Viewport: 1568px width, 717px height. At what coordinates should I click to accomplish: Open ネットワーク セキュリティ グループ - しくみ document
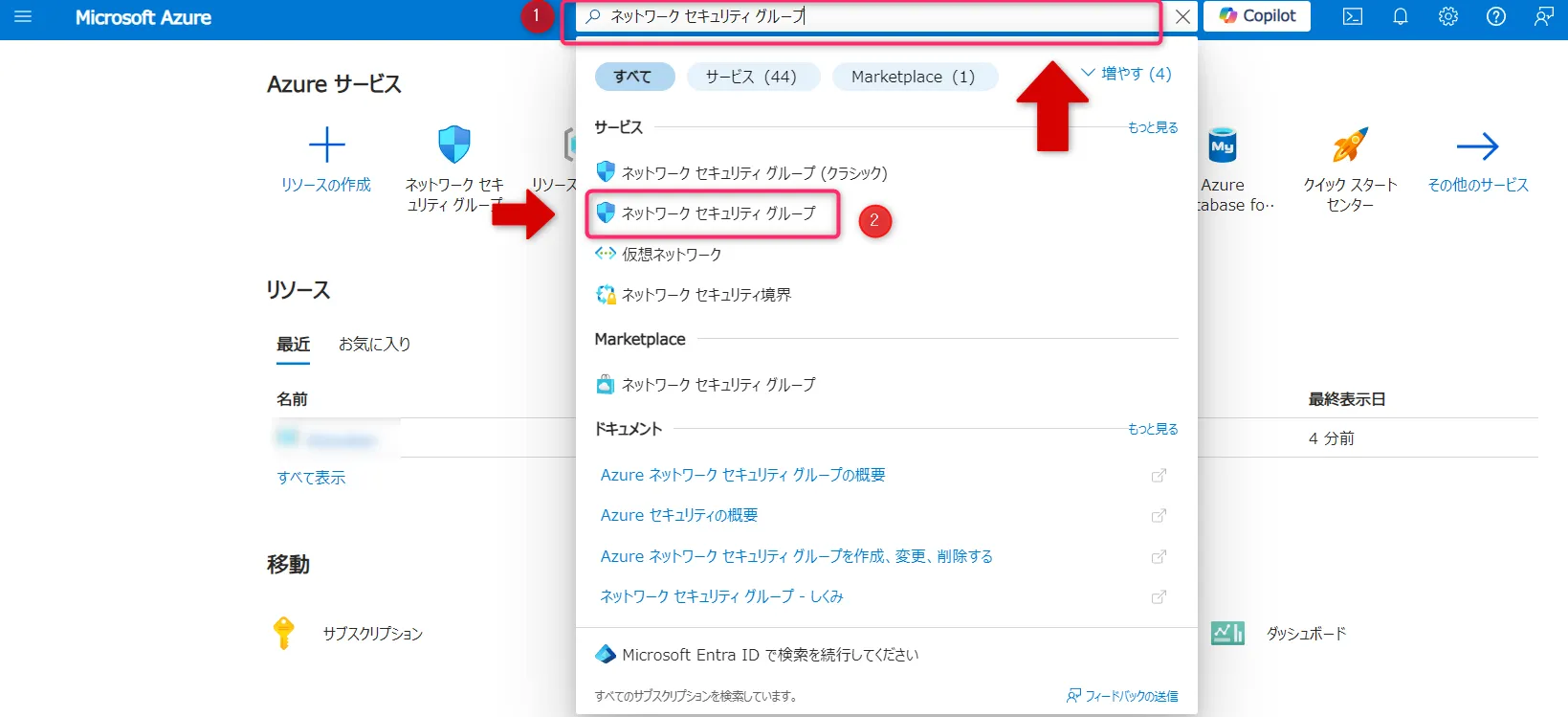click(722, 596)
